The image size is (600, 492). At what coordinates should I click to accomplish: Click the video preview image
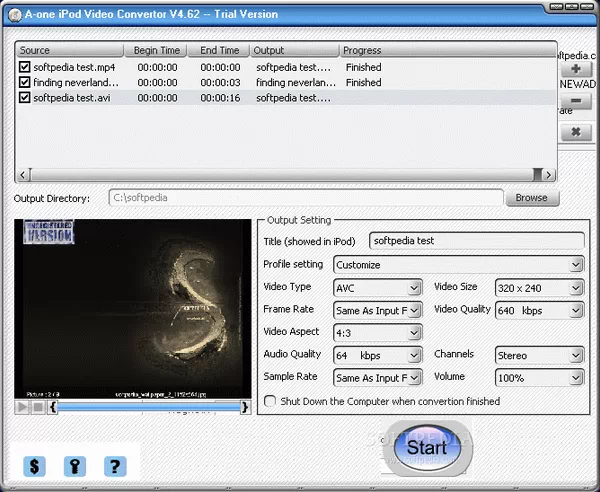pyautogui.click(x=133, y=309)
